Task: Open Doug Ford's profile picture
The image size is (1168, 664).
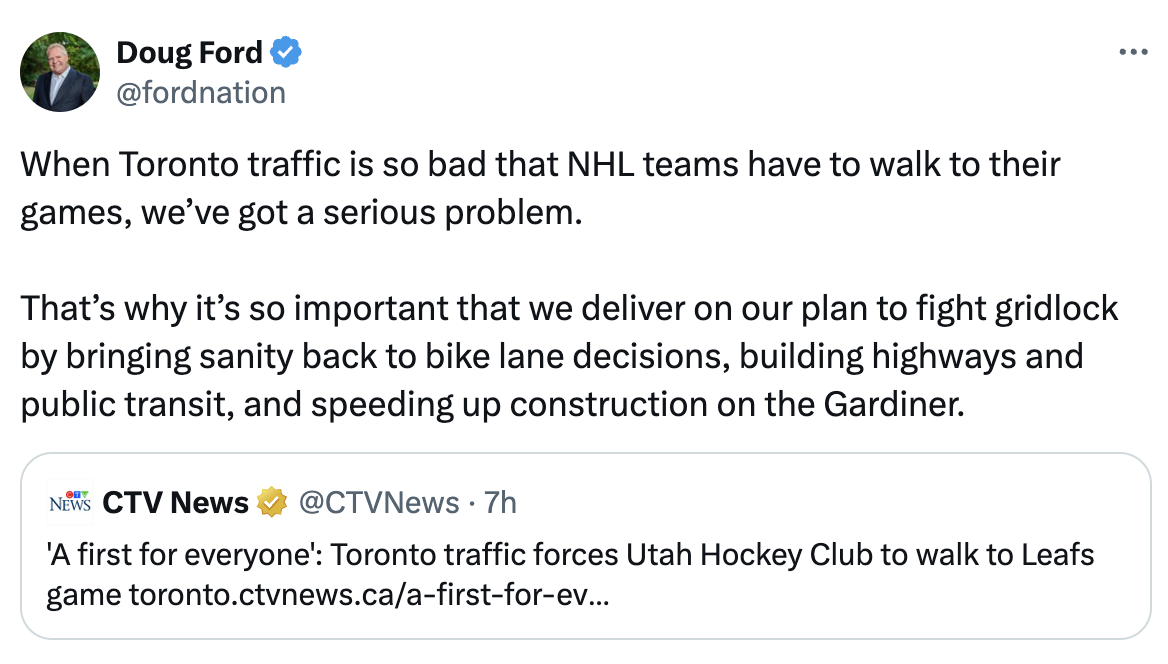Action: pos(60,71)
